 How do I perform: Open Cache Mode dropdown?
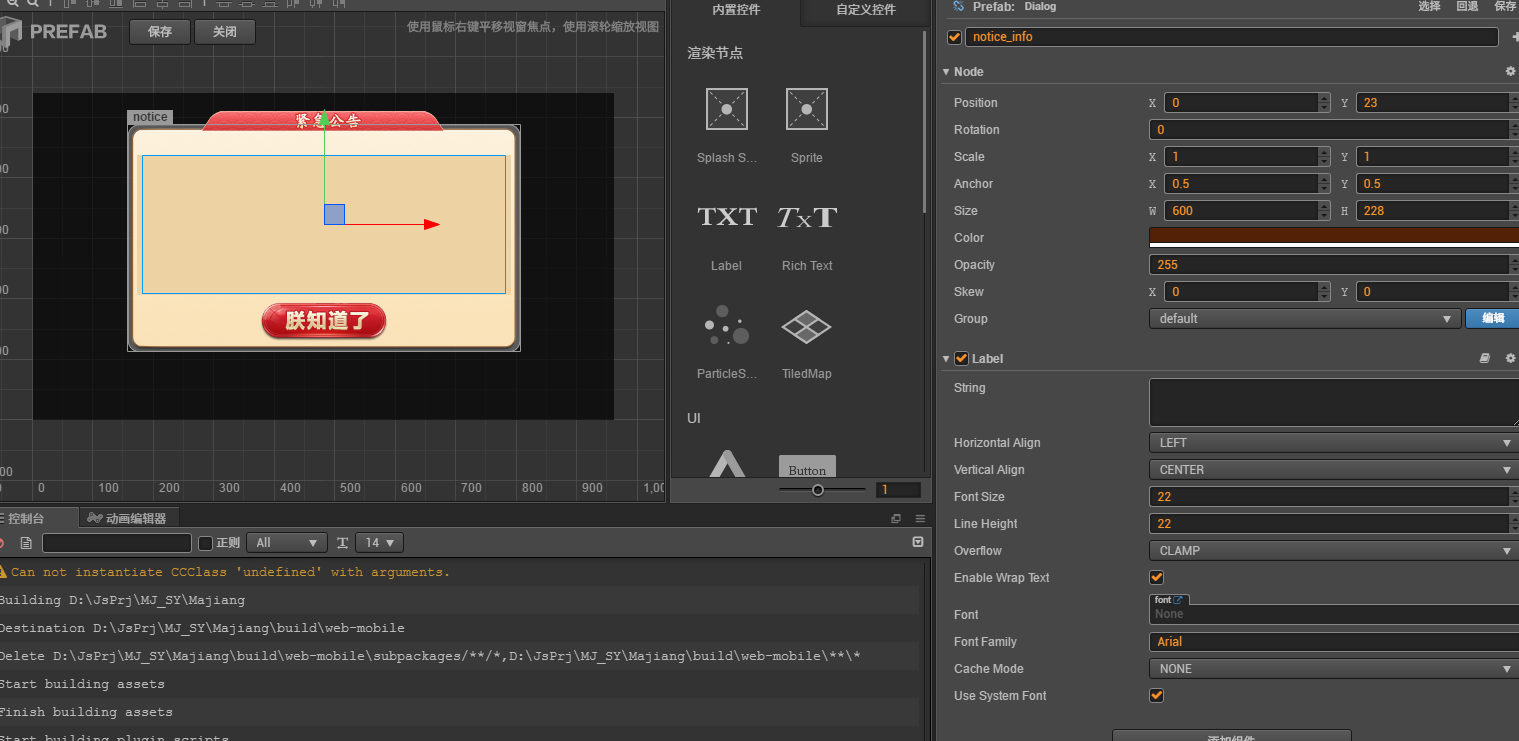[1334, 668]
